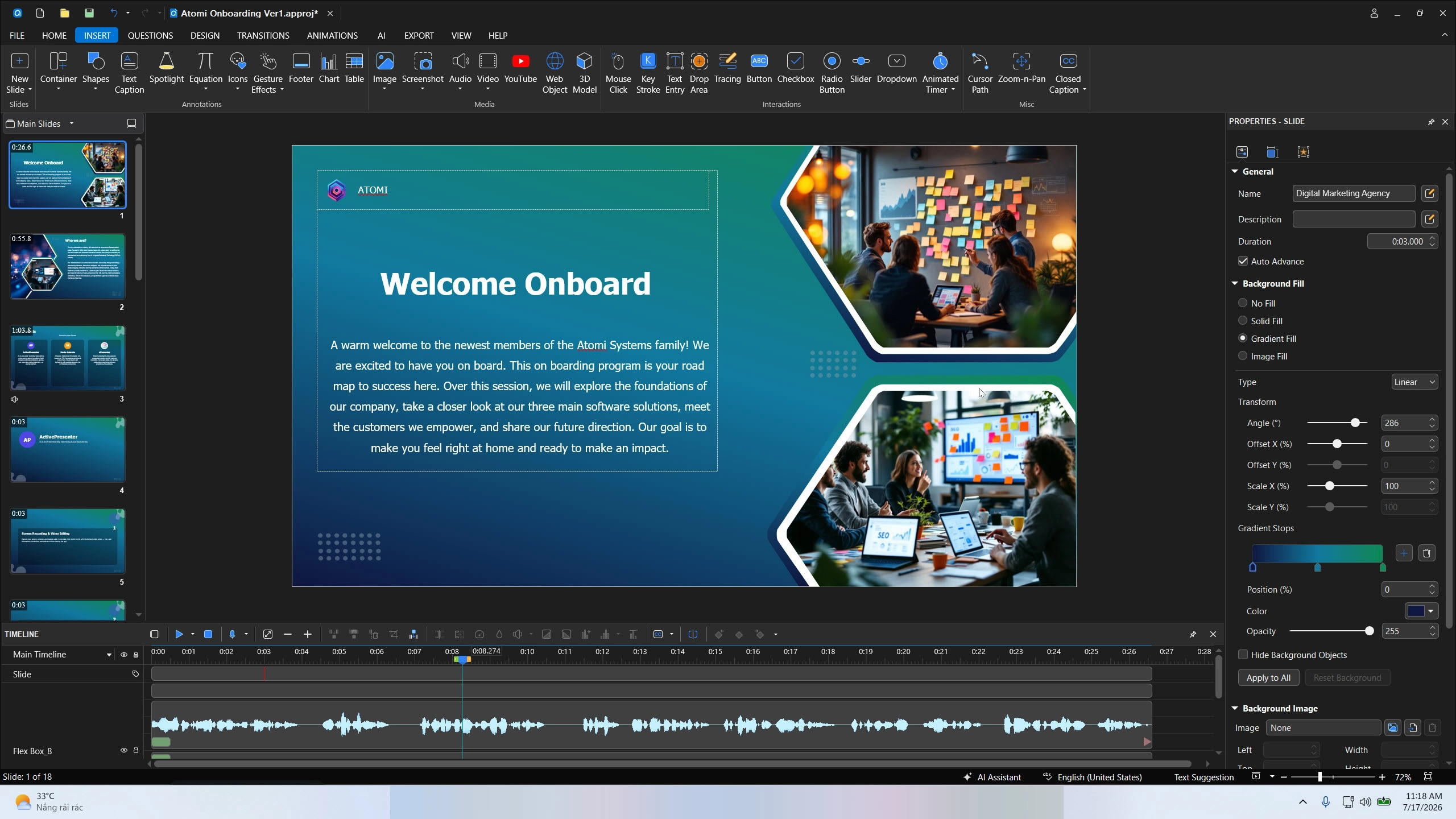
Task: Insert a Web Object
Action: tap(555, 73)
